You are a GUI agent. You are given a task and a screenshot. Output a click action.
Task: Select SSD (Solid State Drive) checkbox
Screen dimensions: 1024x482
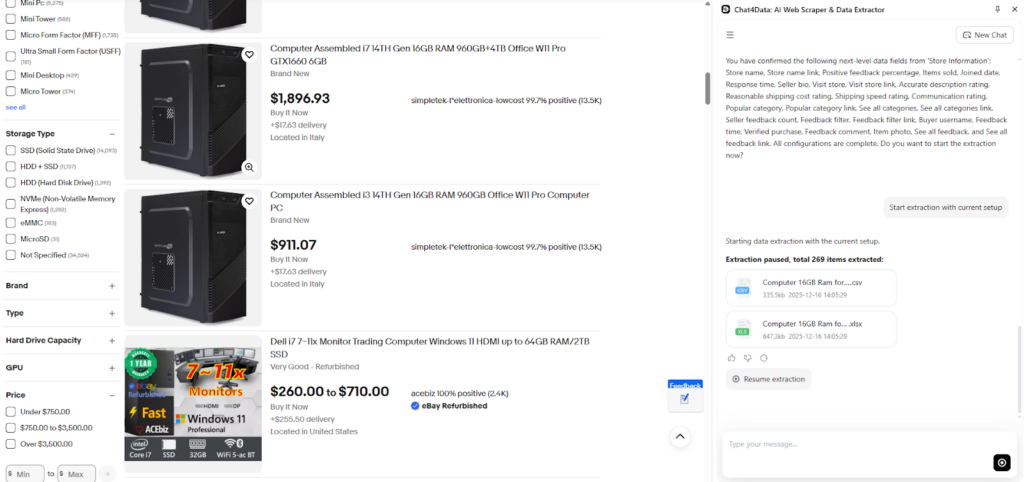point(10,150)
